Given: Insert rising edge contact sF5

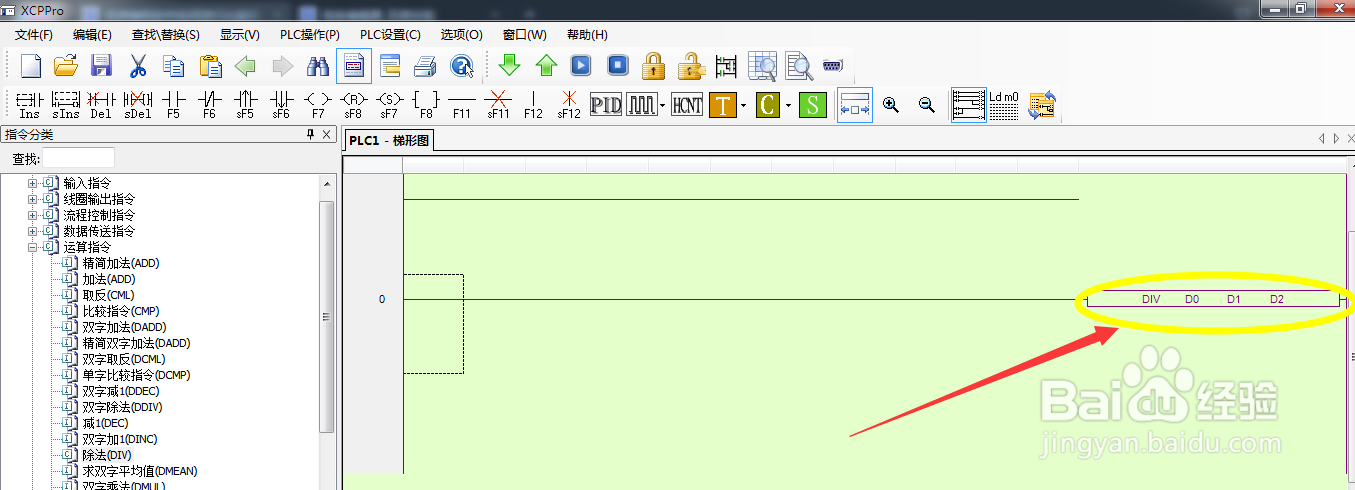Looking at the screenshot, I should pyautogui.click(x=245, y=104).
